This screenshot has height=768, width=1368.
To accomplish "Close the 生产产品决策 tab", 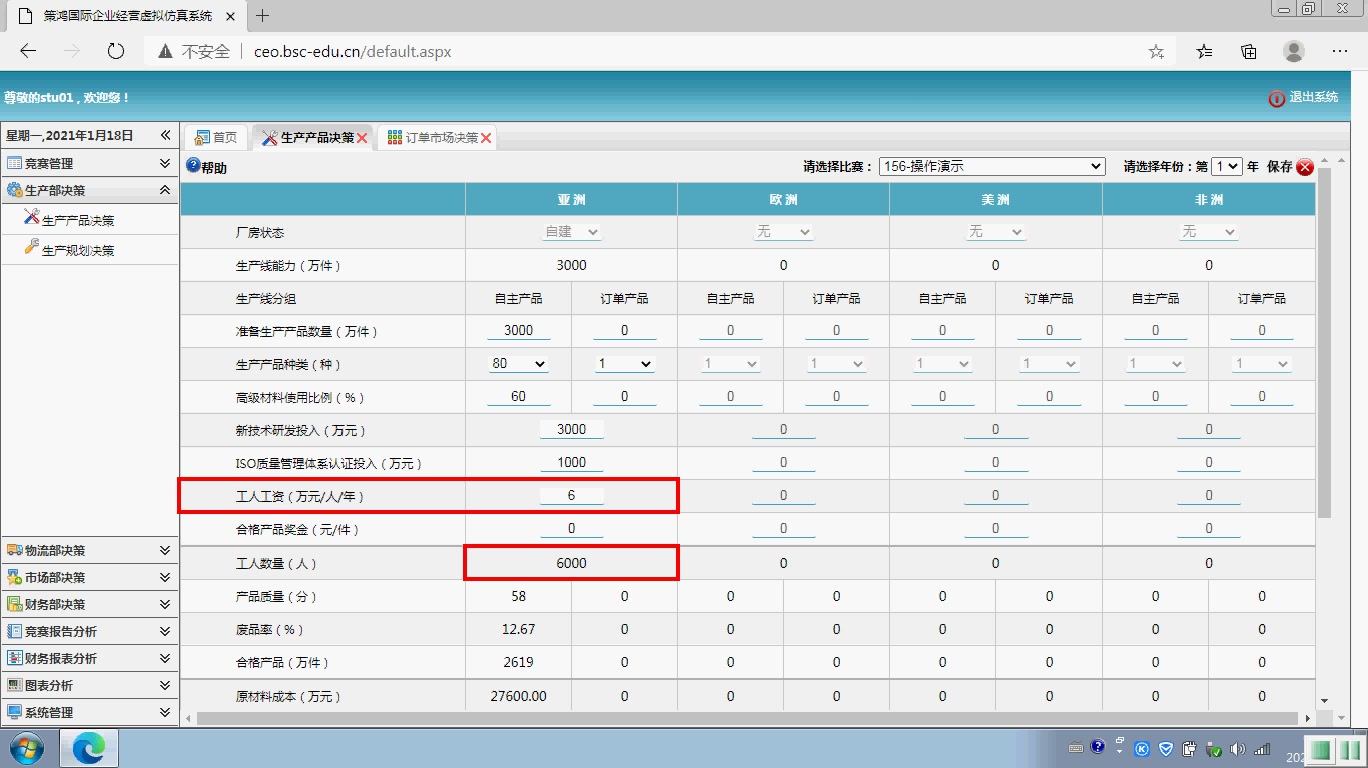I will pyautogui.click(x=362, y=138).
